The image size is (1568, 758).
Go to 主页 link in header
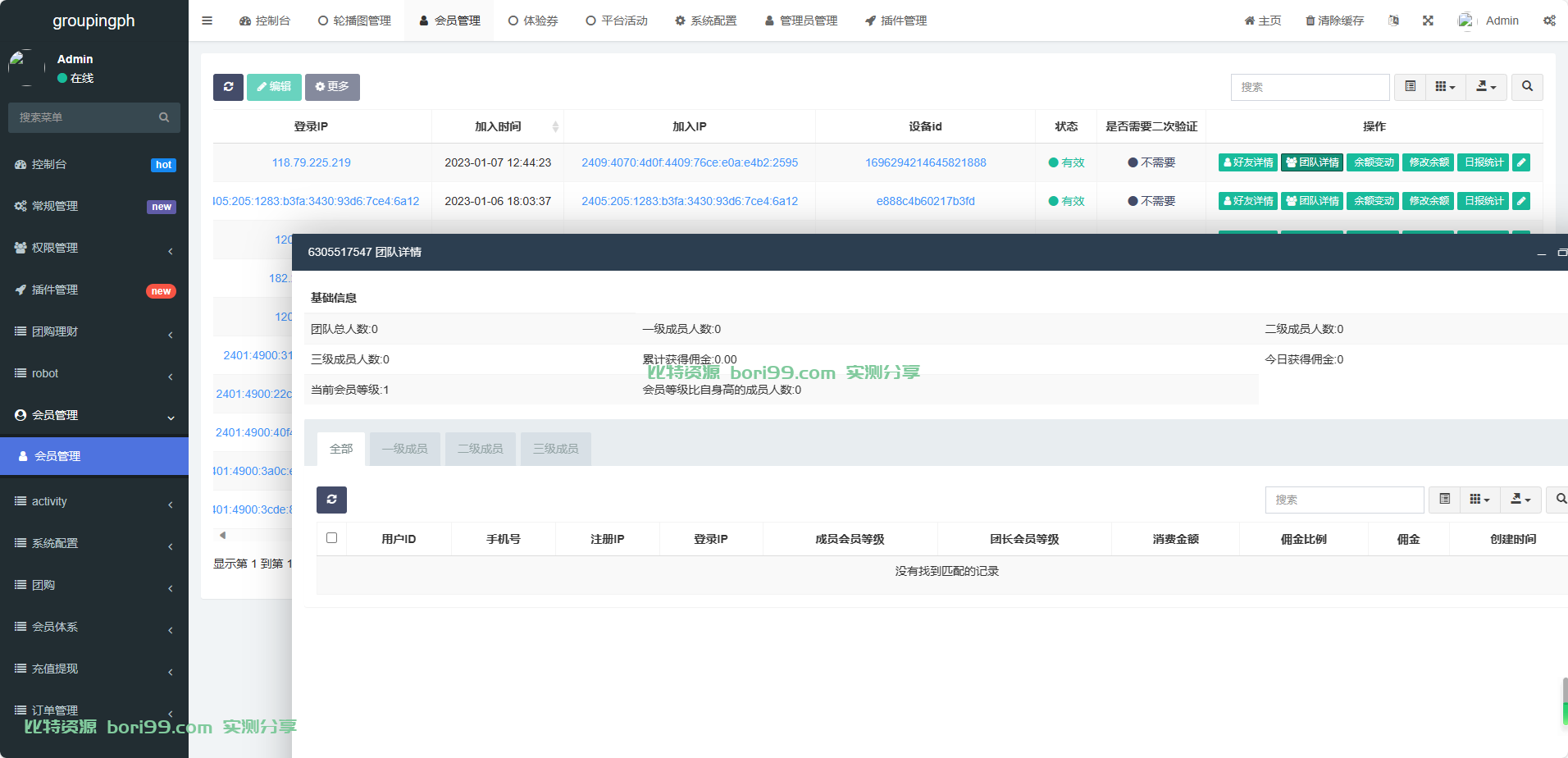tap(1263, 21)
